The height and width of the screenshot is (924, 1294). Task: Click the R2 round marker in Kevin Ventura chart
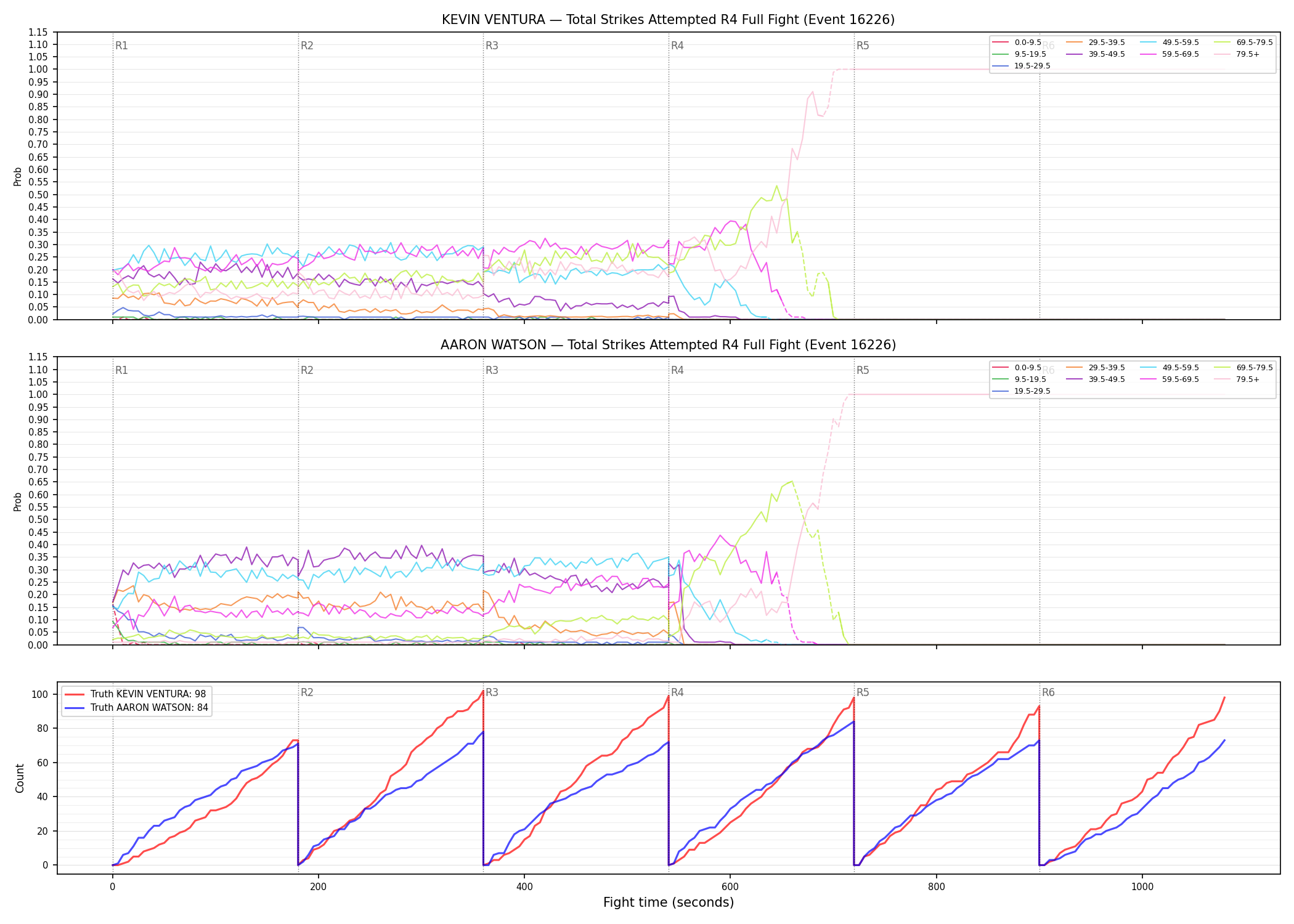click(x=307, y=46)
